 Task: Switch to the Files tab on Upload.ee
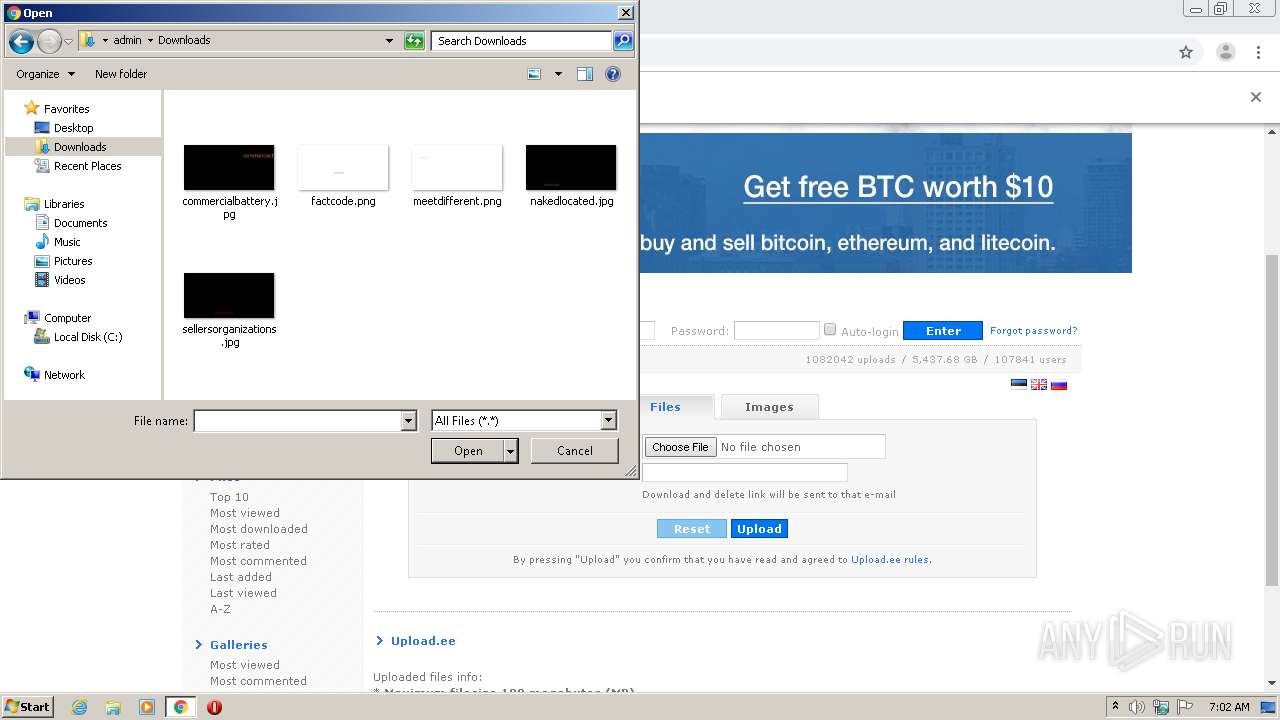click(665, 407)
